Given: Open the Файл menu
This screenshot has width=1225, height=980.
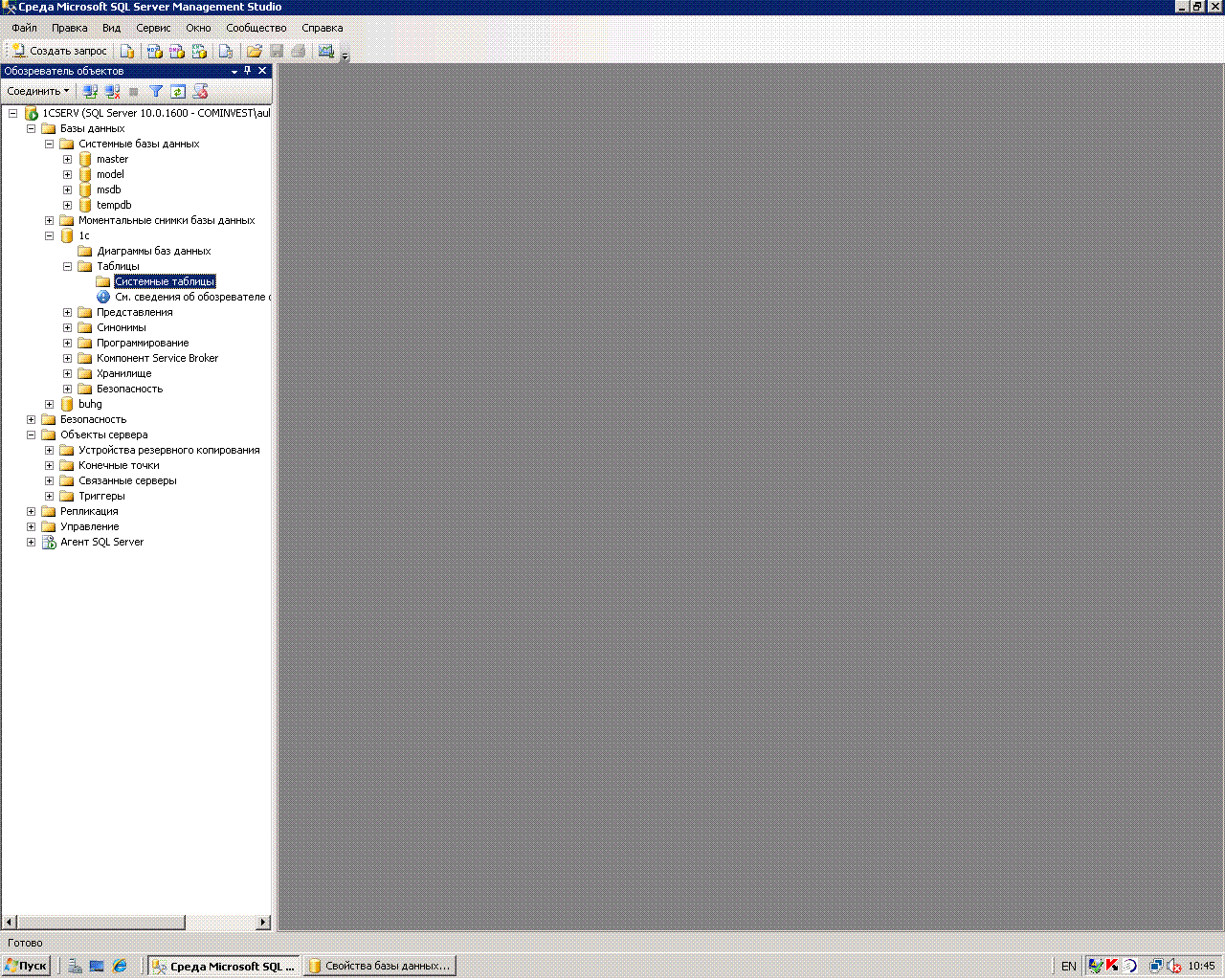Looking at the screenshot, I should tap(24, 28).
